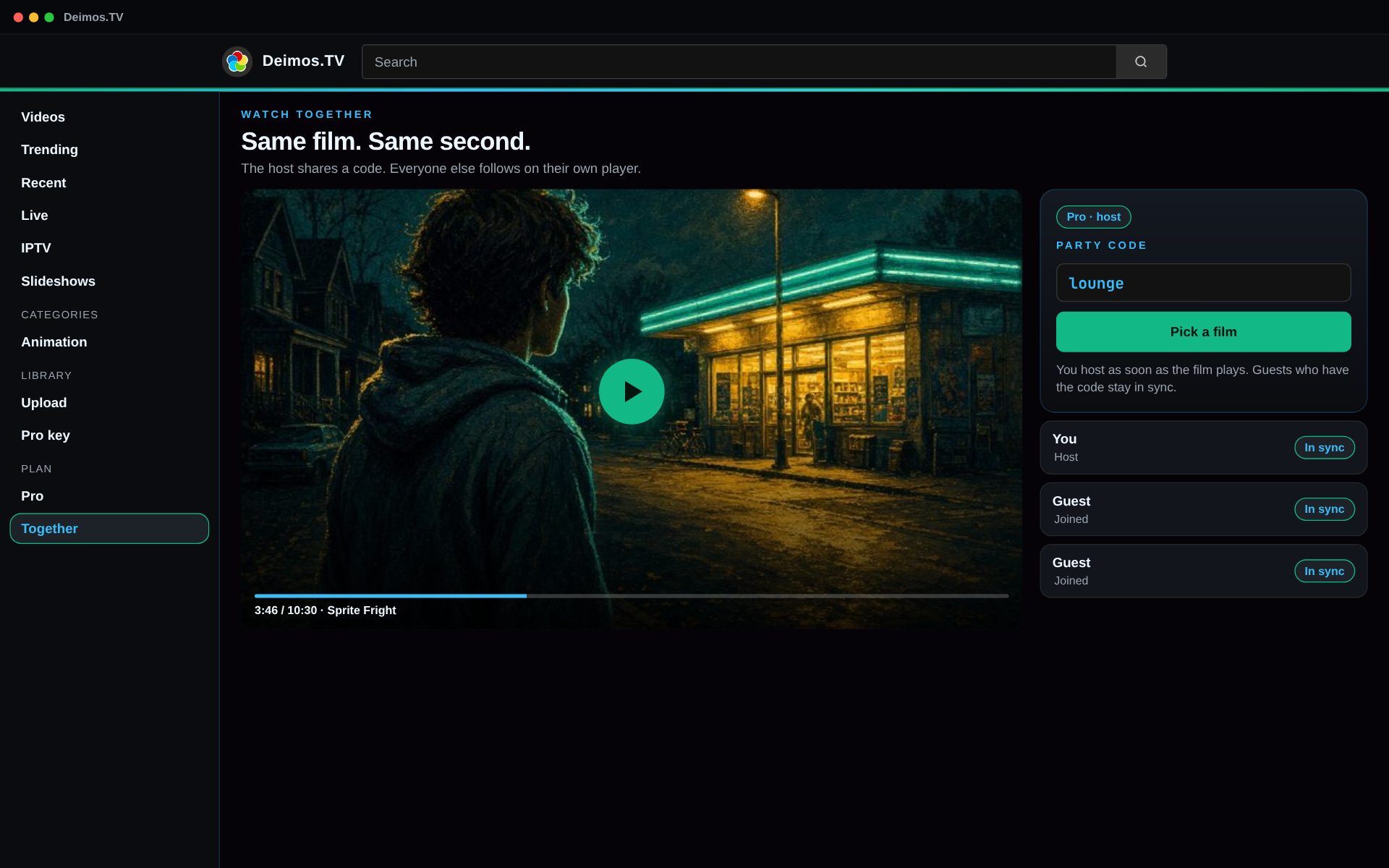Click the macOS green fullscreen button

coord(49,17)
